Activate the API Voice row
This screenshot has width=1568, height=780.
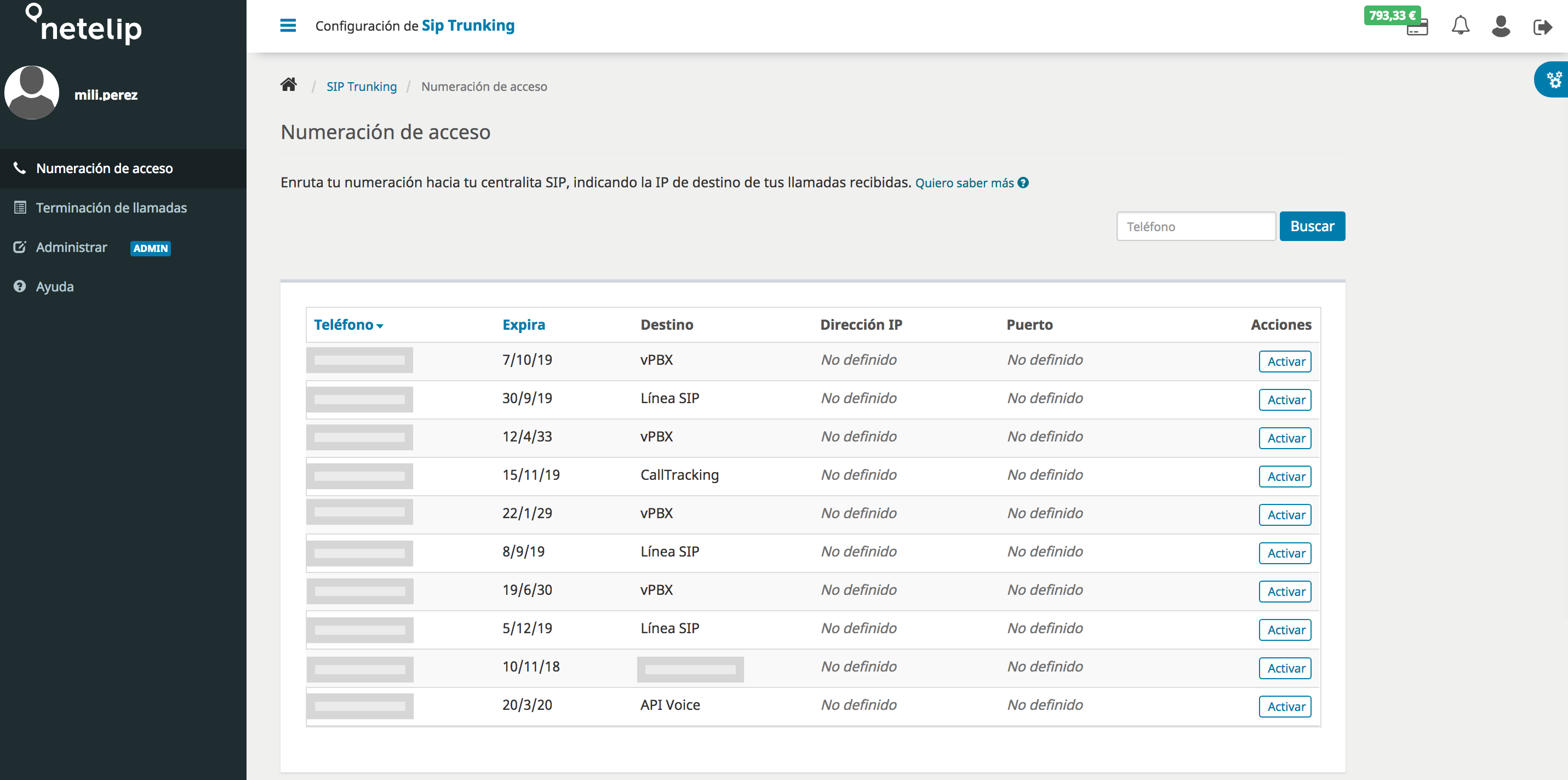(1285, 707)
